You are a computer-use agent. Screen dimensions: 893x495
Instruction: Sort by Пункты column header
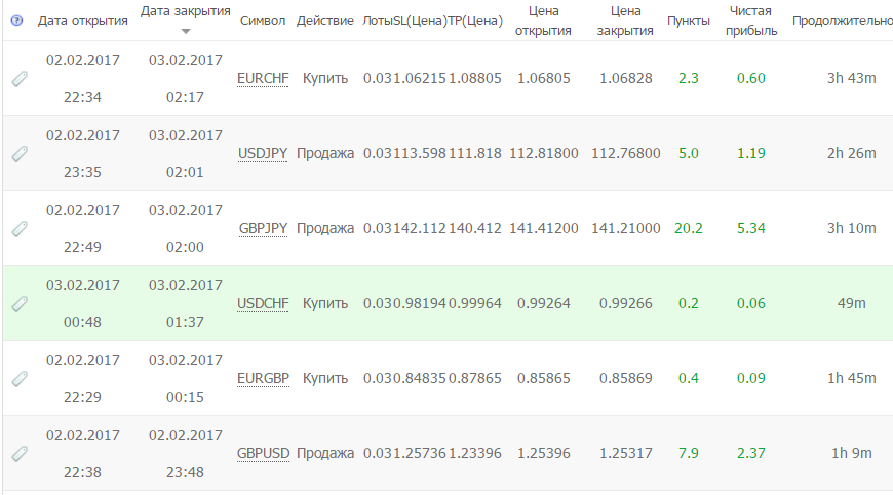[x=688, y=21]
